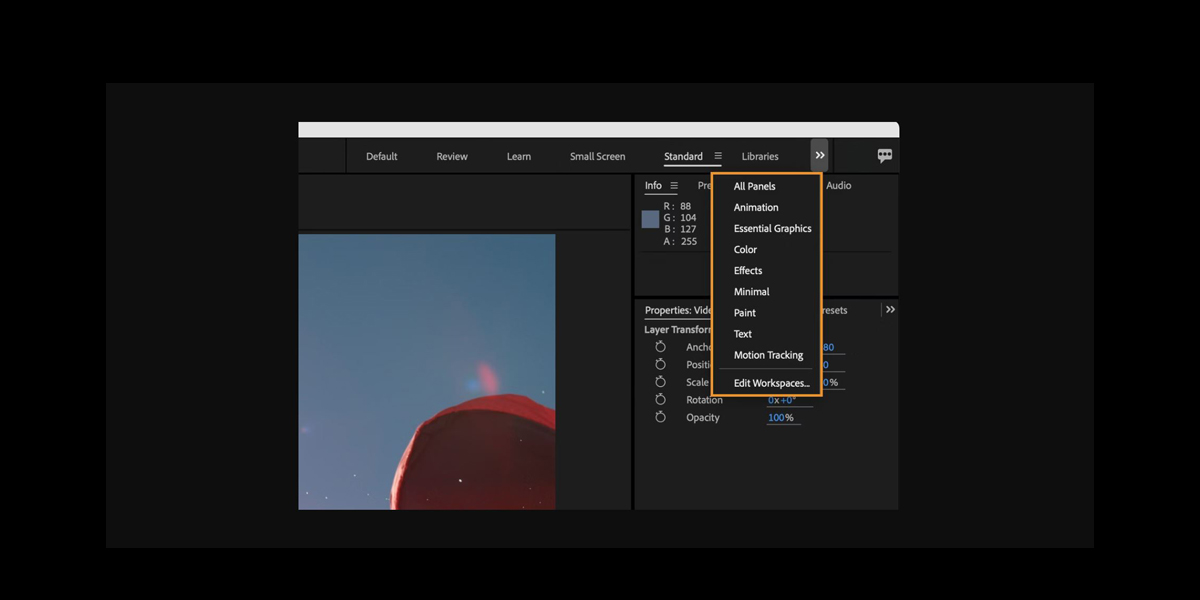Viewport: 1200px width, 600px height.
Task: Switch to the All Panels workspace
Action: point(754,186)
